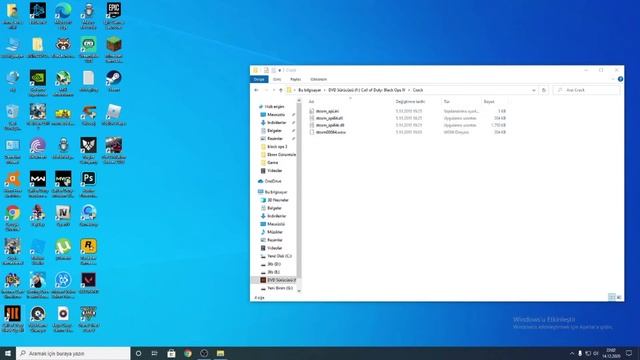The image size is (640, 360).
Task: Open the notification center icon
Action: (x=629, y=353)
